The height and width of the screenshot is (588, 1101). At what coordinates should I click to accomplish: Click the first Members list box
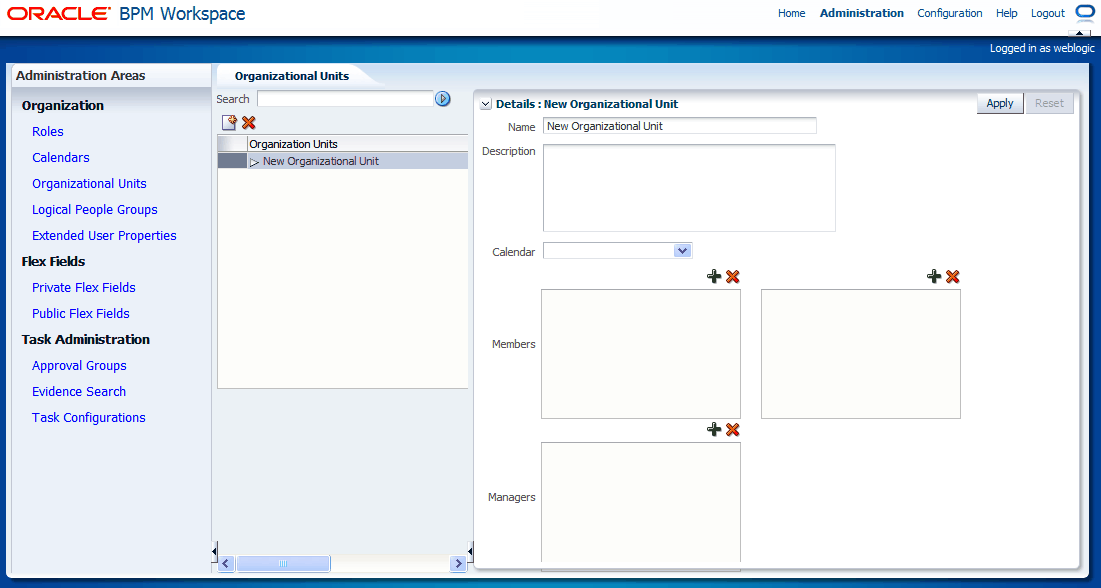tap(640, 353)
